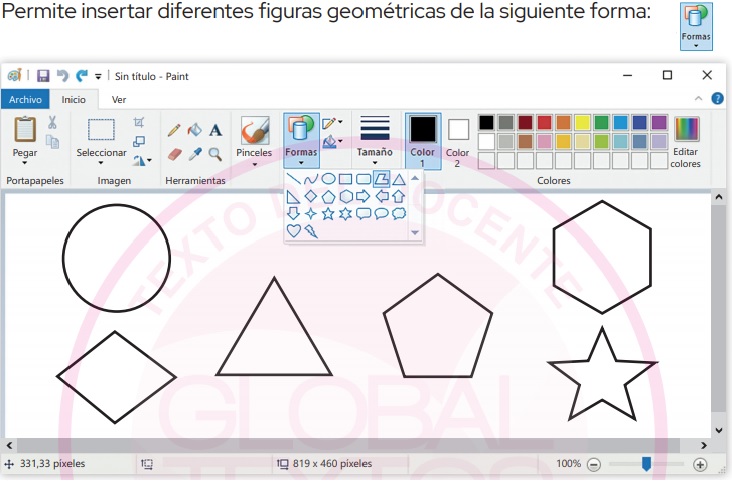
Task: Pick the Rectangle shape in gallery
Action: click(x=345, y=179)
